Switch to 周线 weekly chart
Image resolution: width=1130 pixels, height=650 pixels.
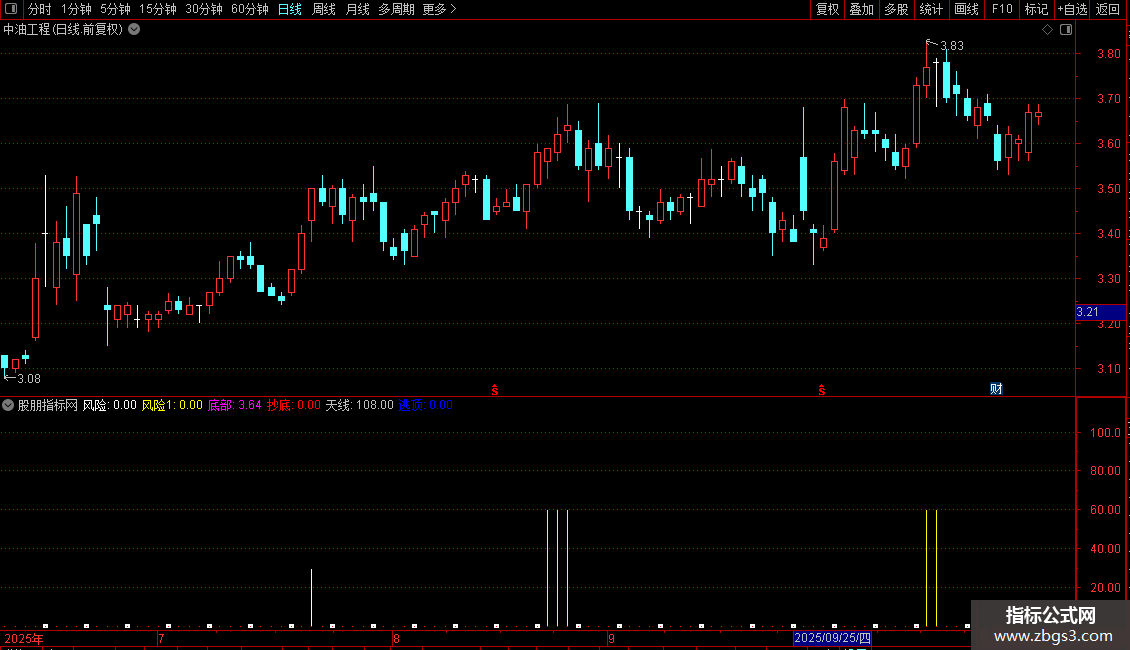pyautogui.click(x=324, y=9)
